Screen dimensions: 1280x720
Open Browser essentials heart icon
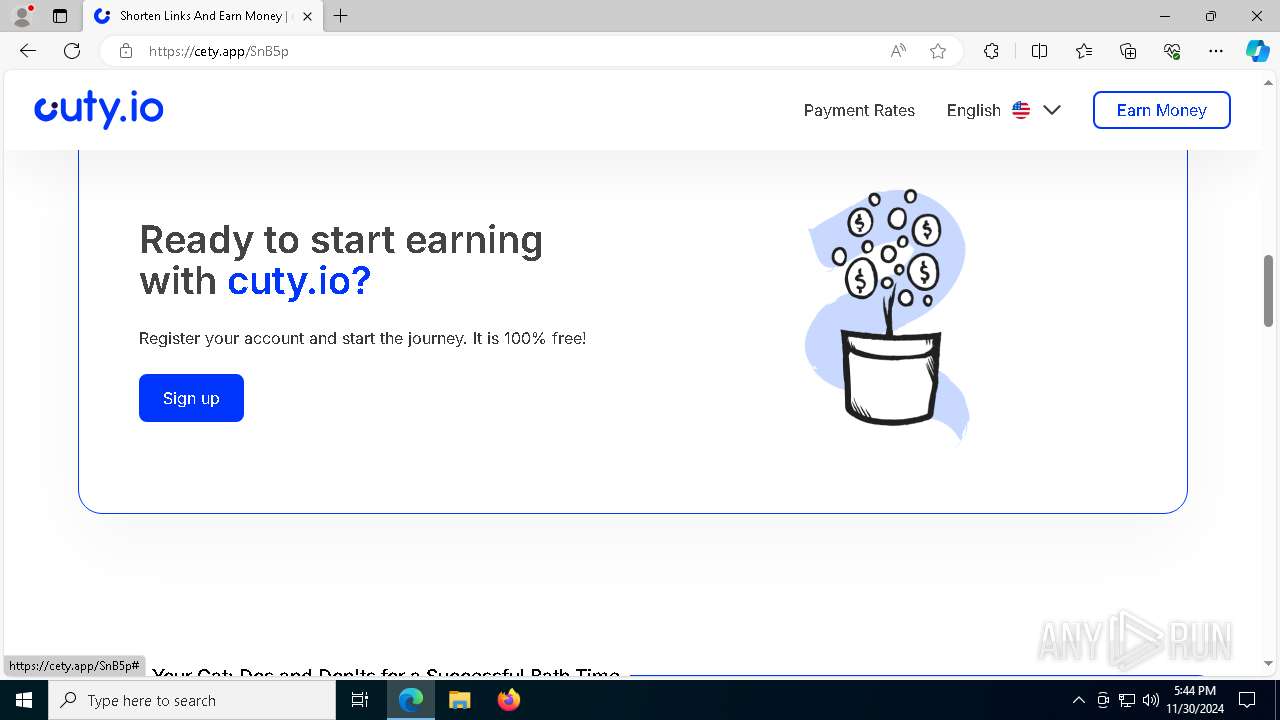[x=1172, y=51]
